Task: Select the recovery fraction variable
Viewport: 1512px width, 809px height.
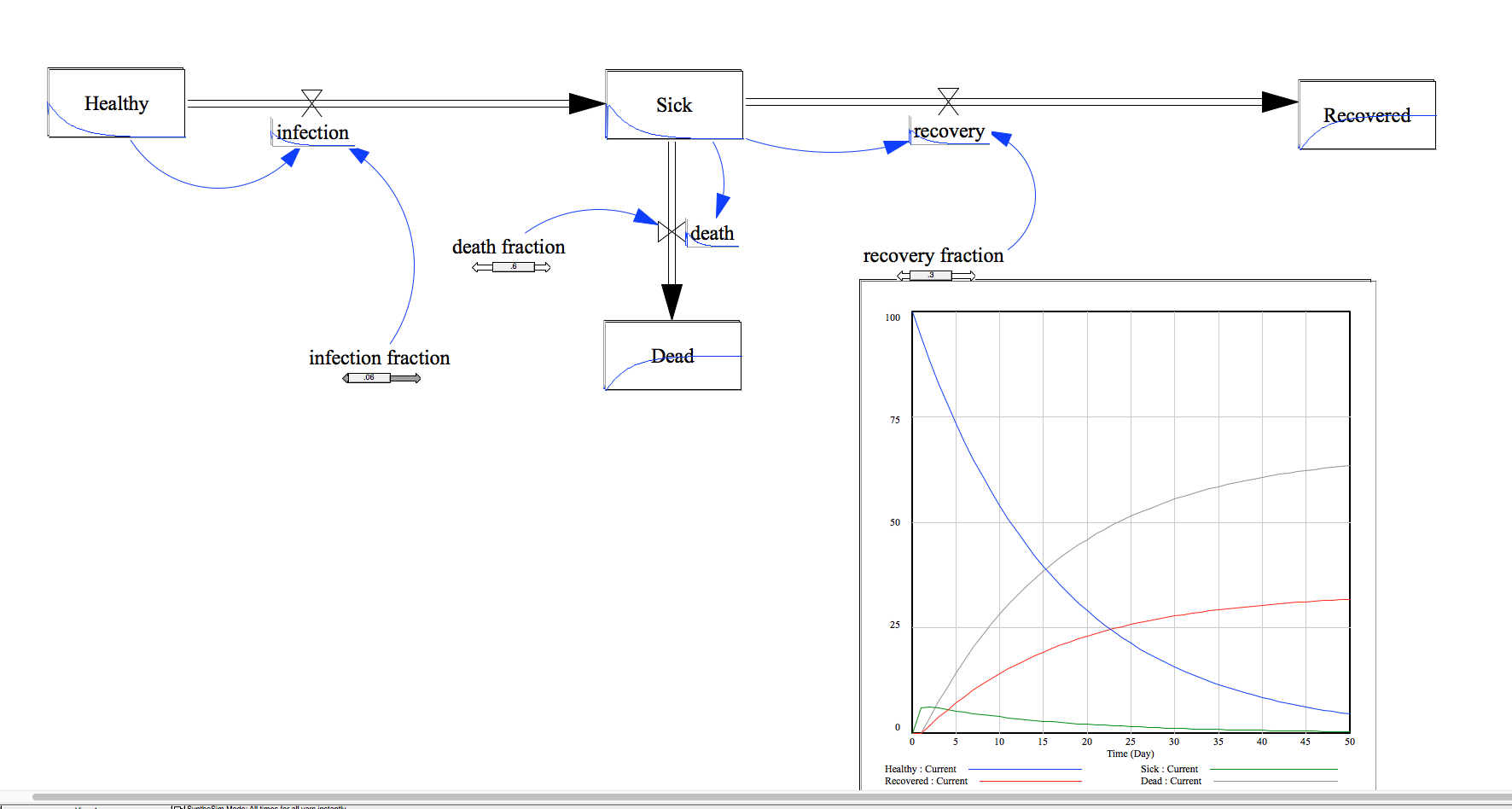Action: (933, 255)
